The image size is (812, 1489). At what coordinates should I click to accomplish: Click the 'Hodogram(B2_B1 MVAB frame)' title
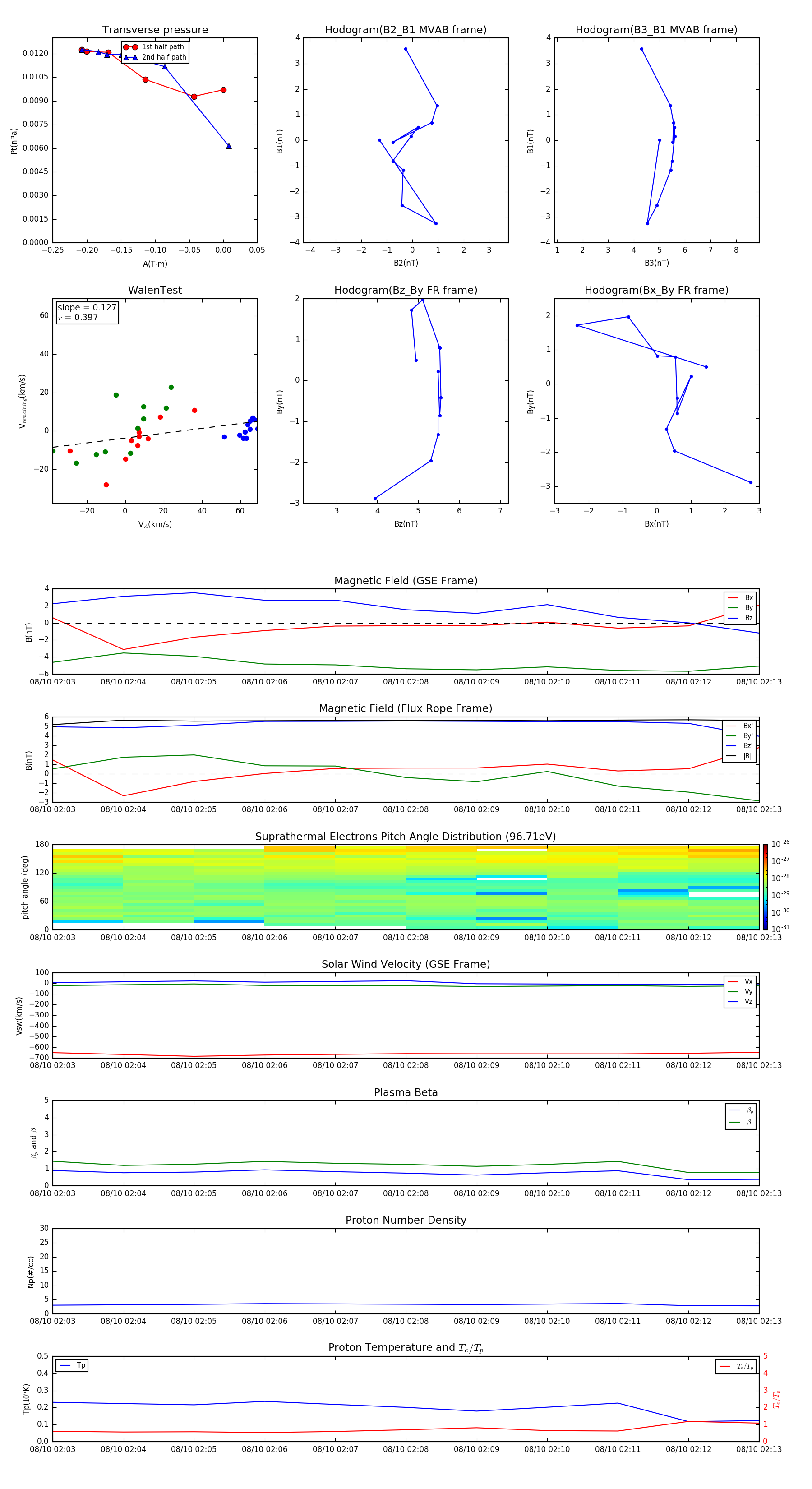pos(406,30)
